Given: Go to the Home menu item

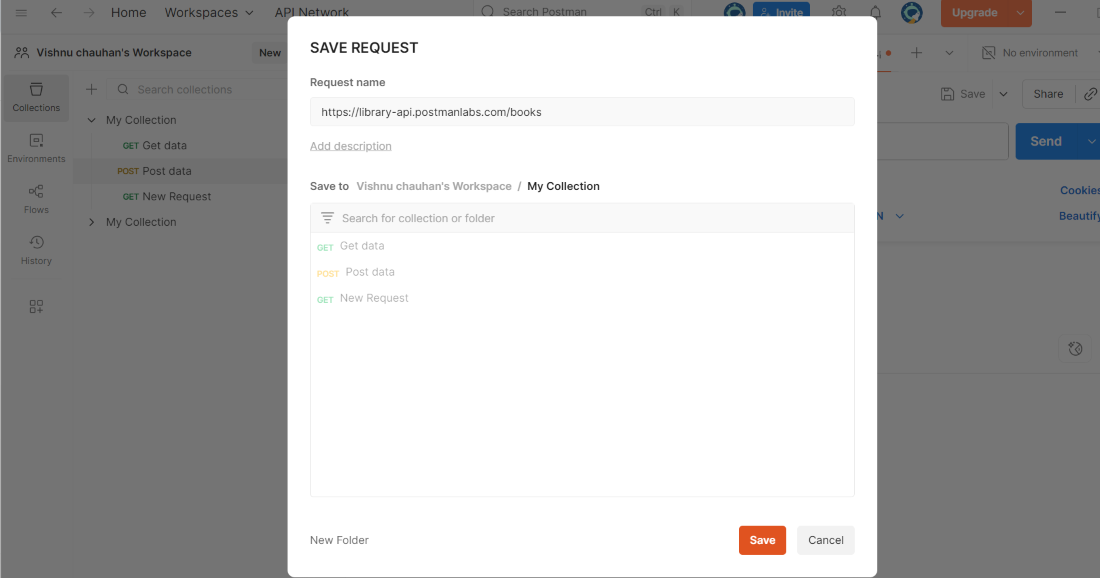Looking at the screenshot, I should (x=128, y=13).
